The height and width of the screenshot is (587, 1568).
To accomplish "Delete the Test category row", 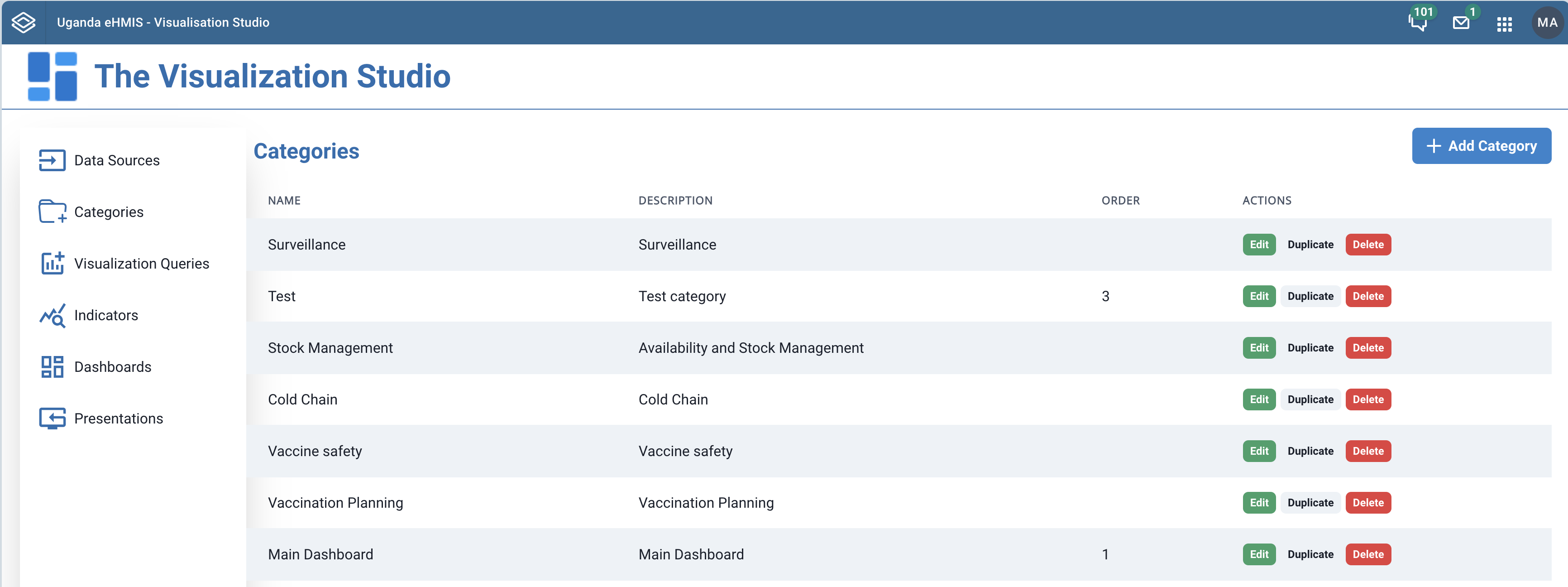I will point(1368,296).
